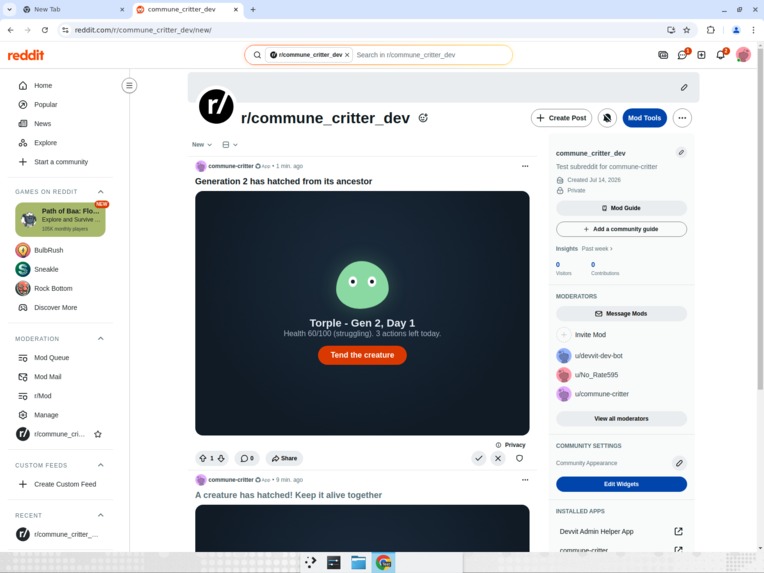
Task: Open user avatar profile menu
Action: point(743,55)
